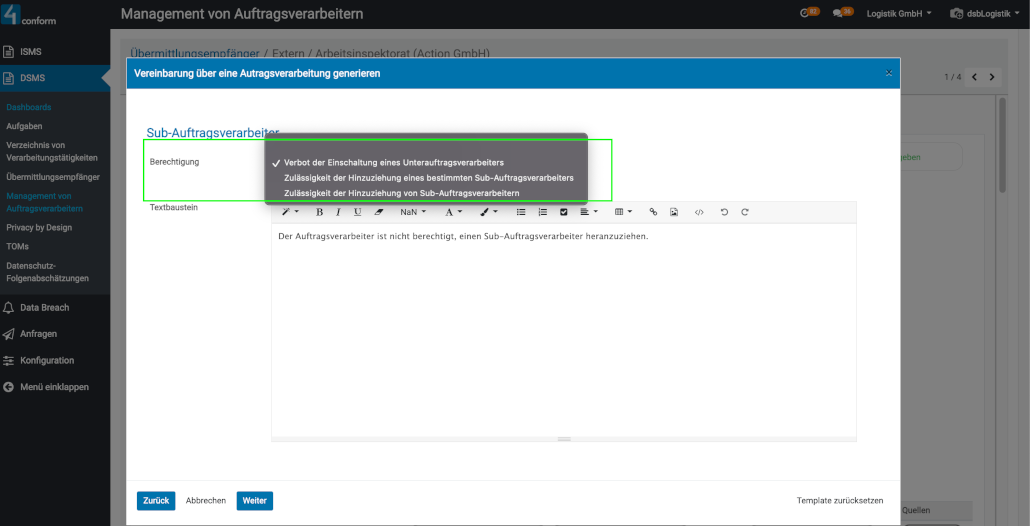Open the table insert dropdown
The height and width of the screenshot is (526, 1030).
(x=623, y=212)
